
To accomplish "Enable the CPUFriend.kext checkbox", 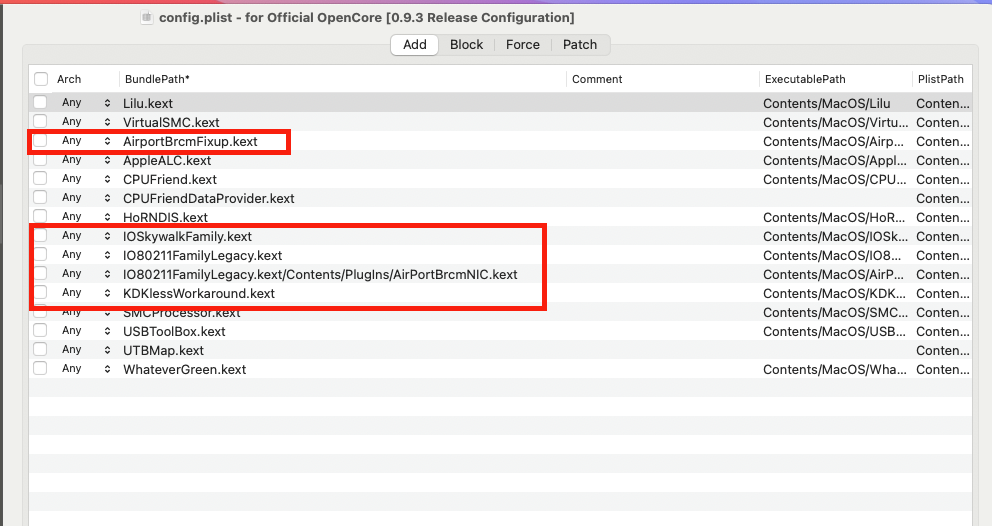I will click(40, 178).
